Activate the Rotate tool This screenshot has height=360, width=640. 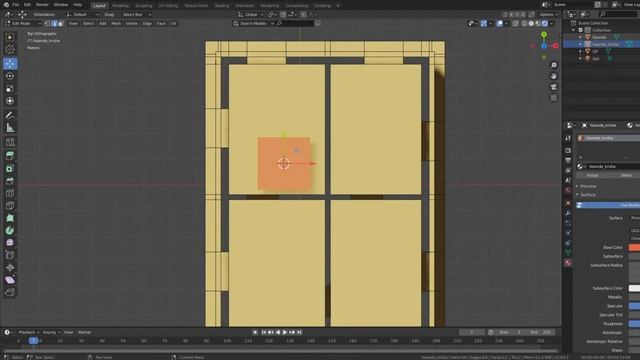tap(10, 76)
